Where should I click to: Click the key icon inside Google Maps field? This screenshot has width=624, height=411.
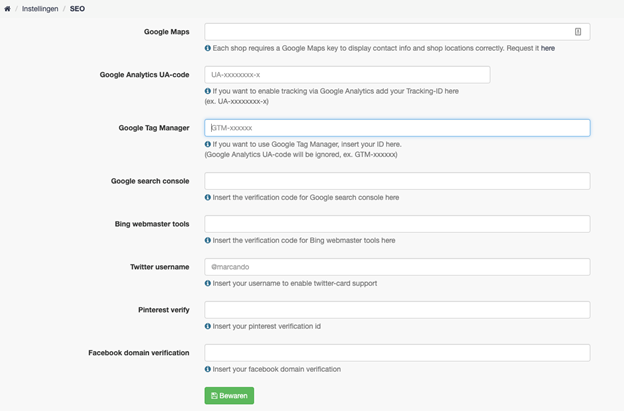(578, 32)
